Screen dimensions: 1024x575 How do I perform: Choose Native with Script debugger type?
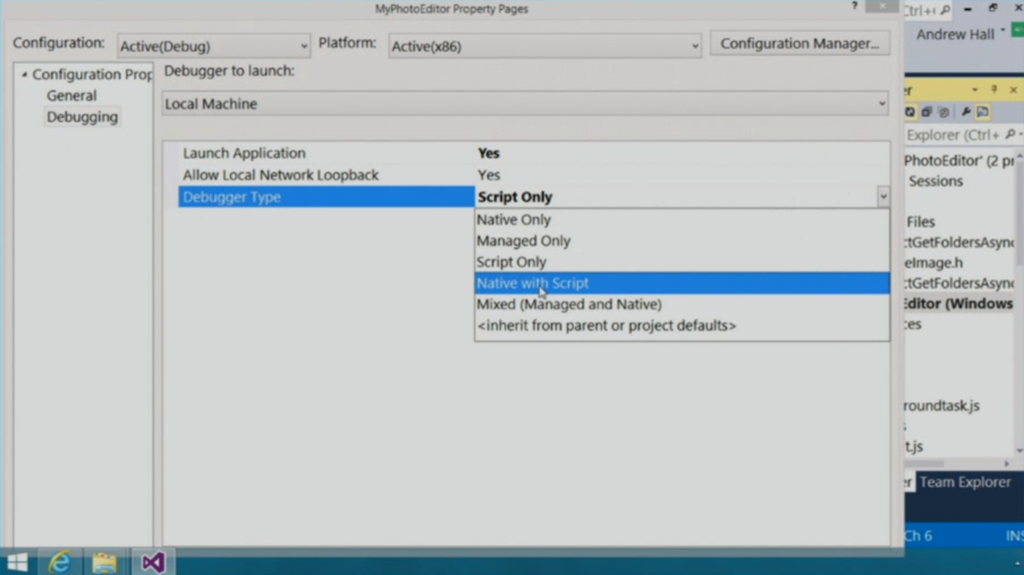pos(682,283)
